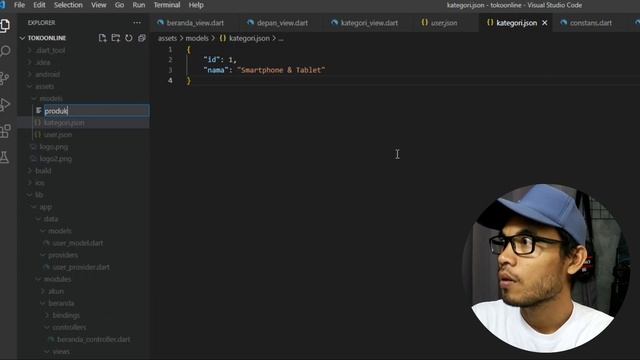Open the View menu
640x360 pixels.
98,5
